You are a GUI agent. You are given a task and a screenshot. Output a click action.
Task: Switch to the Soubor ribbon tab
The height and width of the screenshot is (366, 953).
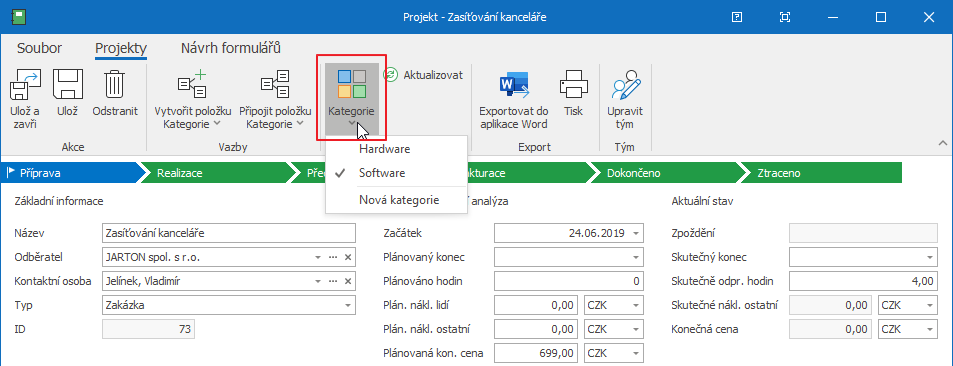[40, 49]
